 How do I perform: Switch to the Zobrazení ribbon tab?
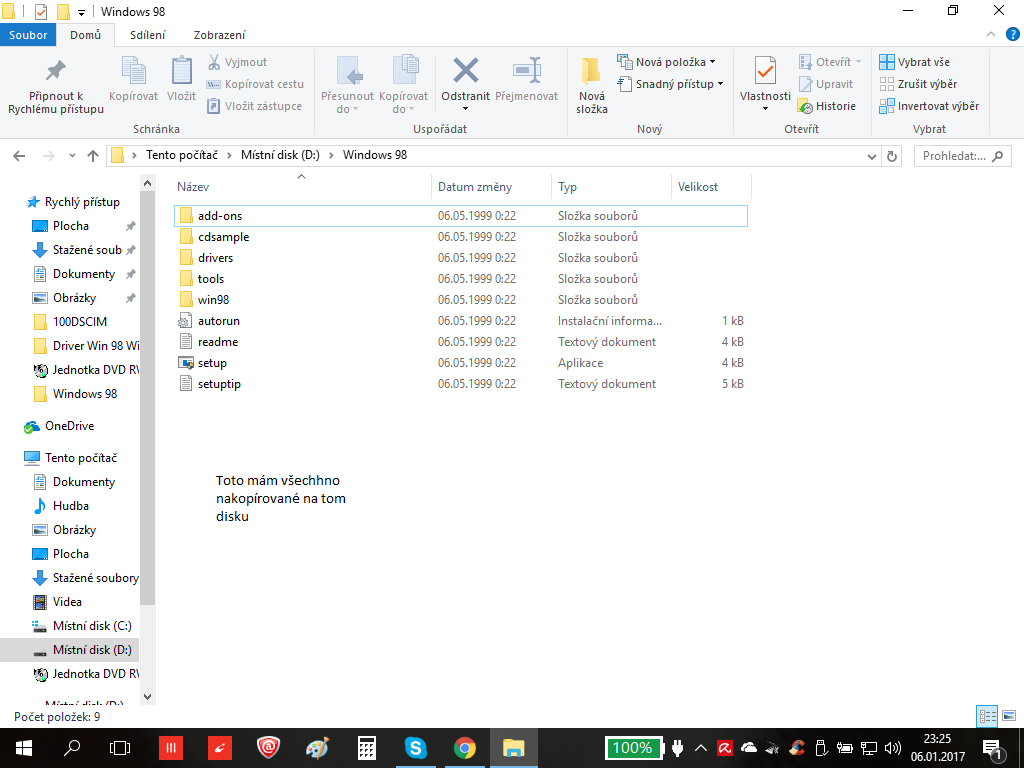point(219,35)
